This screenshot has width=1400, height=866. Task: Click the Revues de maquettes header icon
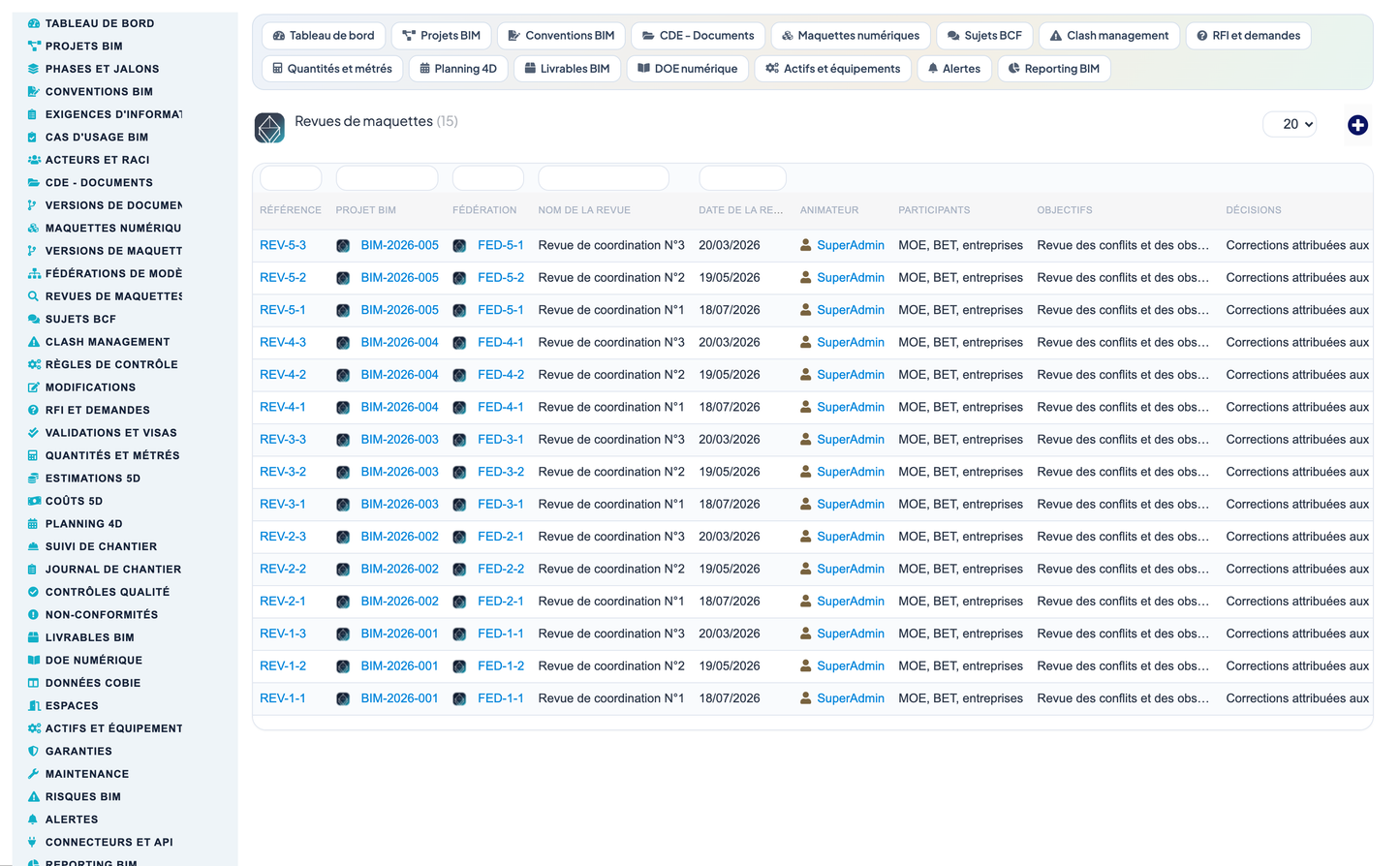[269, 128]
